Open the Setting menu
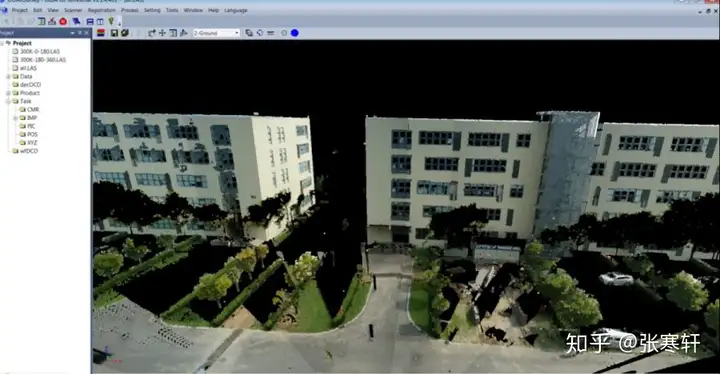The width and height of the screenshot is (720, 374). (152, 10)
